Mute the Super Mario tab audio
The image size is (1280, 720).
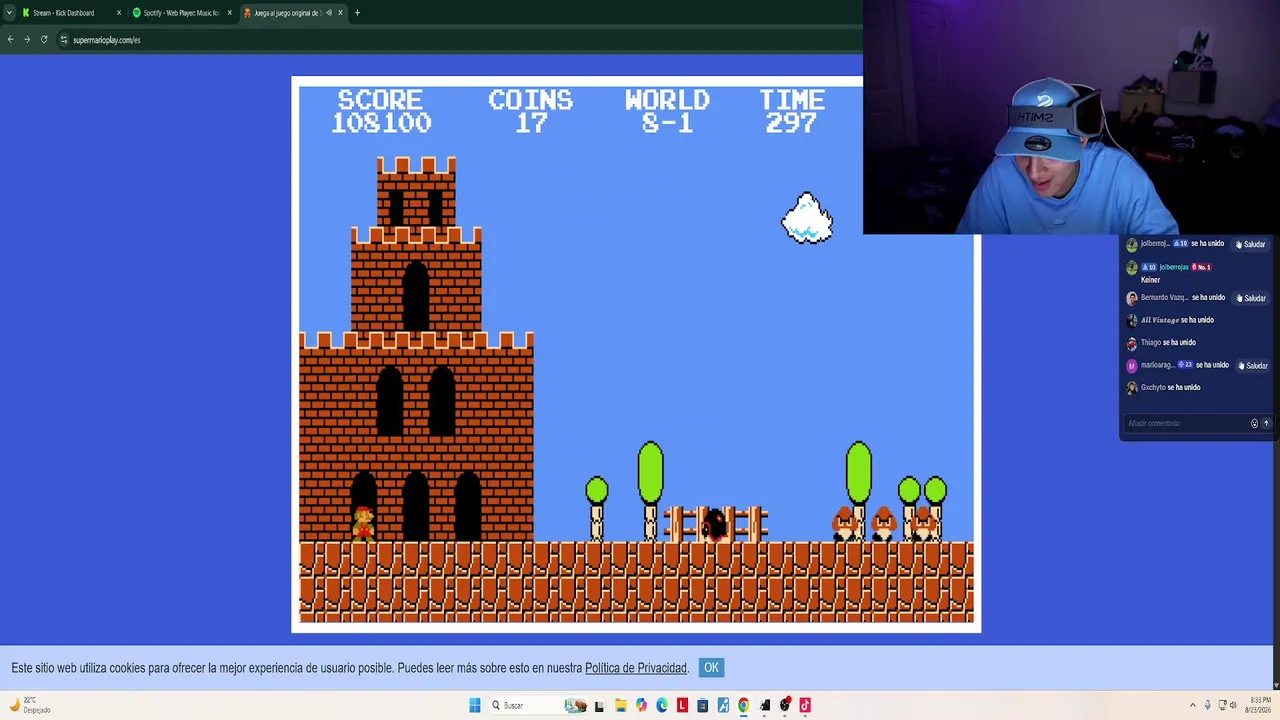click(x=328, y=13)
